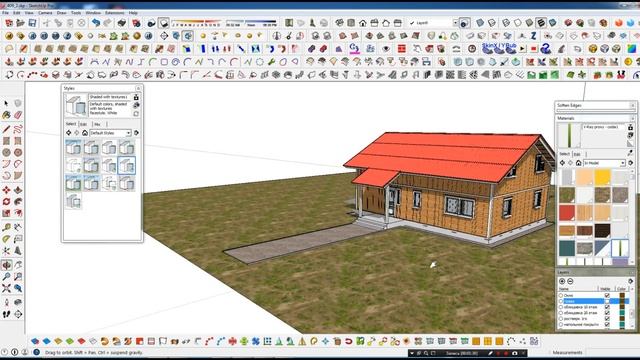The image size is (640, 360).
Task: Open Layers panel details arrow menu
Action: 630,281
